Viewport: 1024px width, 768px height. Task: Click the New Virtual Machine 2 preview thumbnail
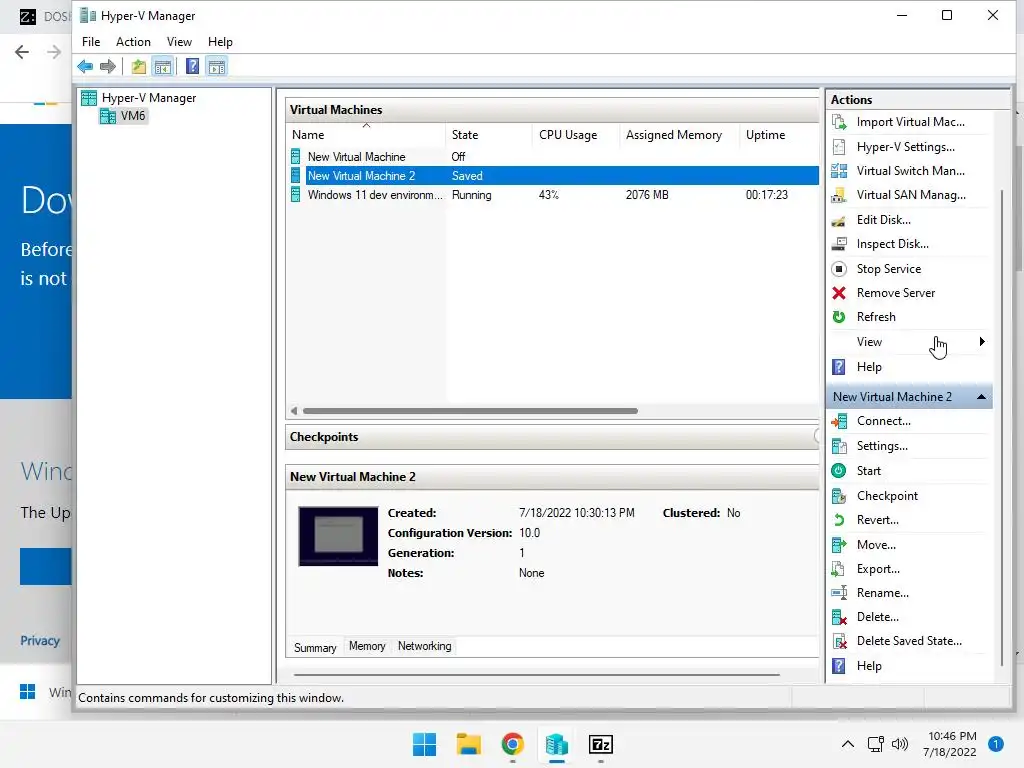(338, 536)
